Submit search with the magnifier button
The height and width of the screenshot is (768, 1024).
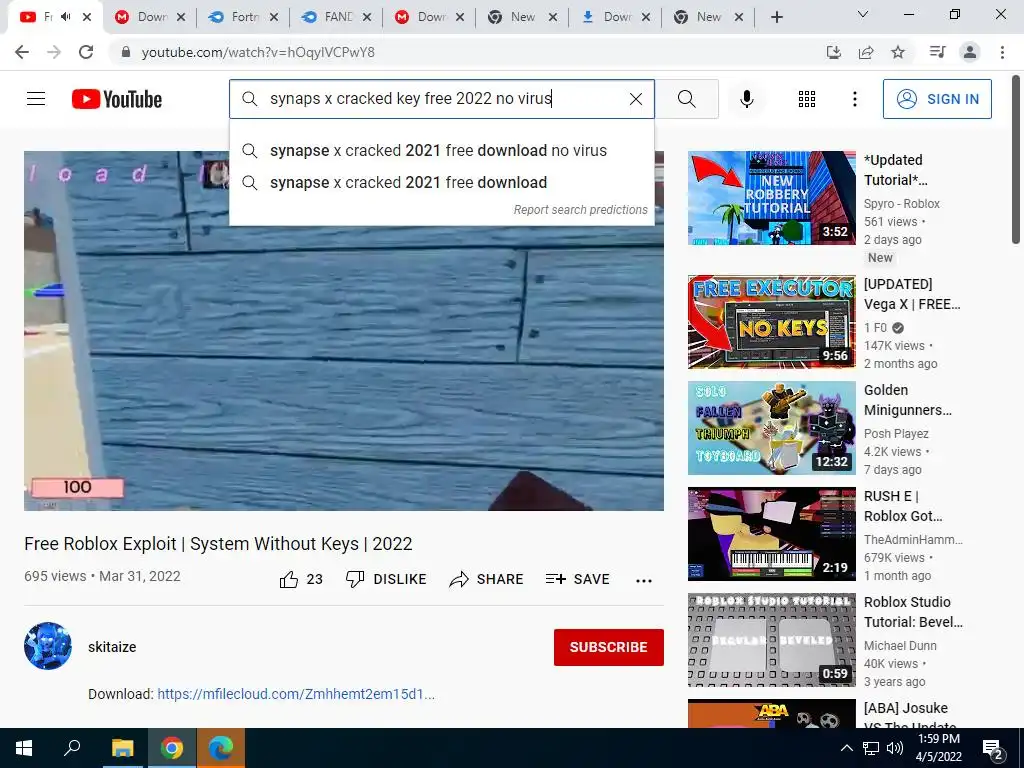tap(686, 99)
